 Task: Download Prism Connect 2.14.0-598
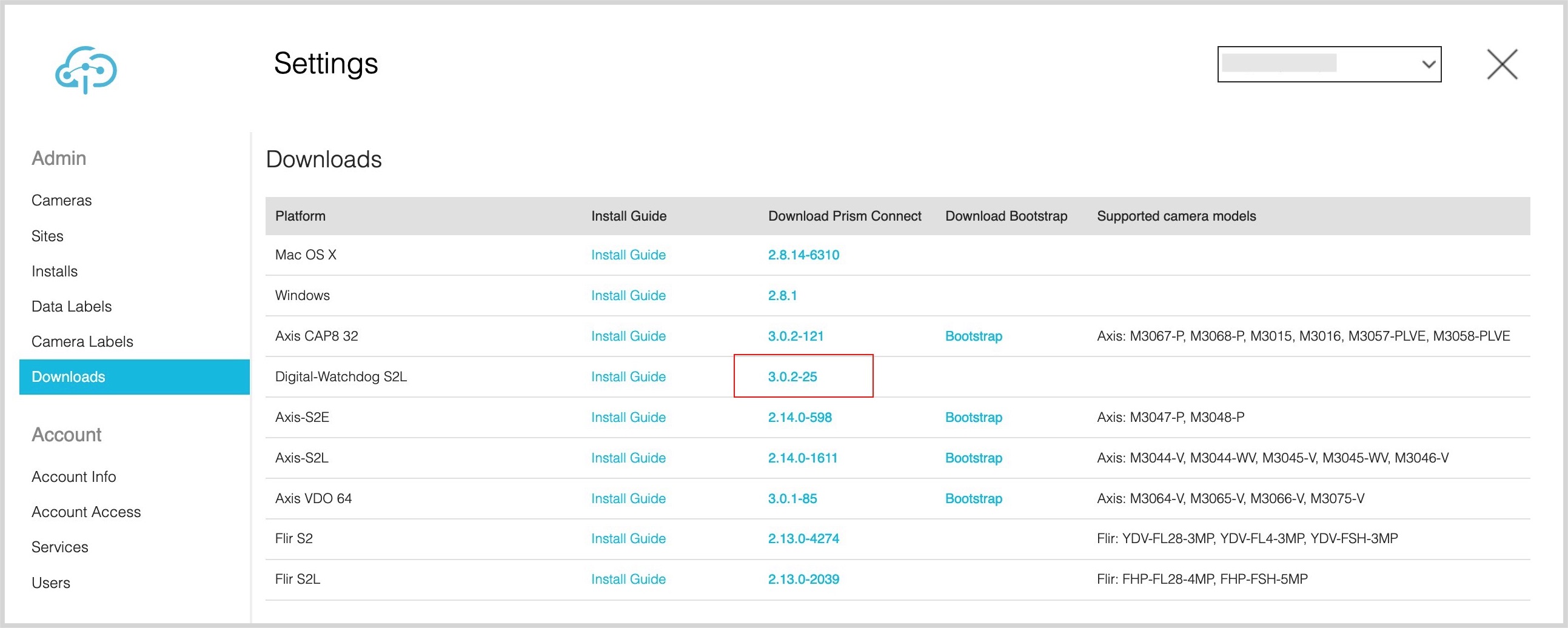coord(800,418)
